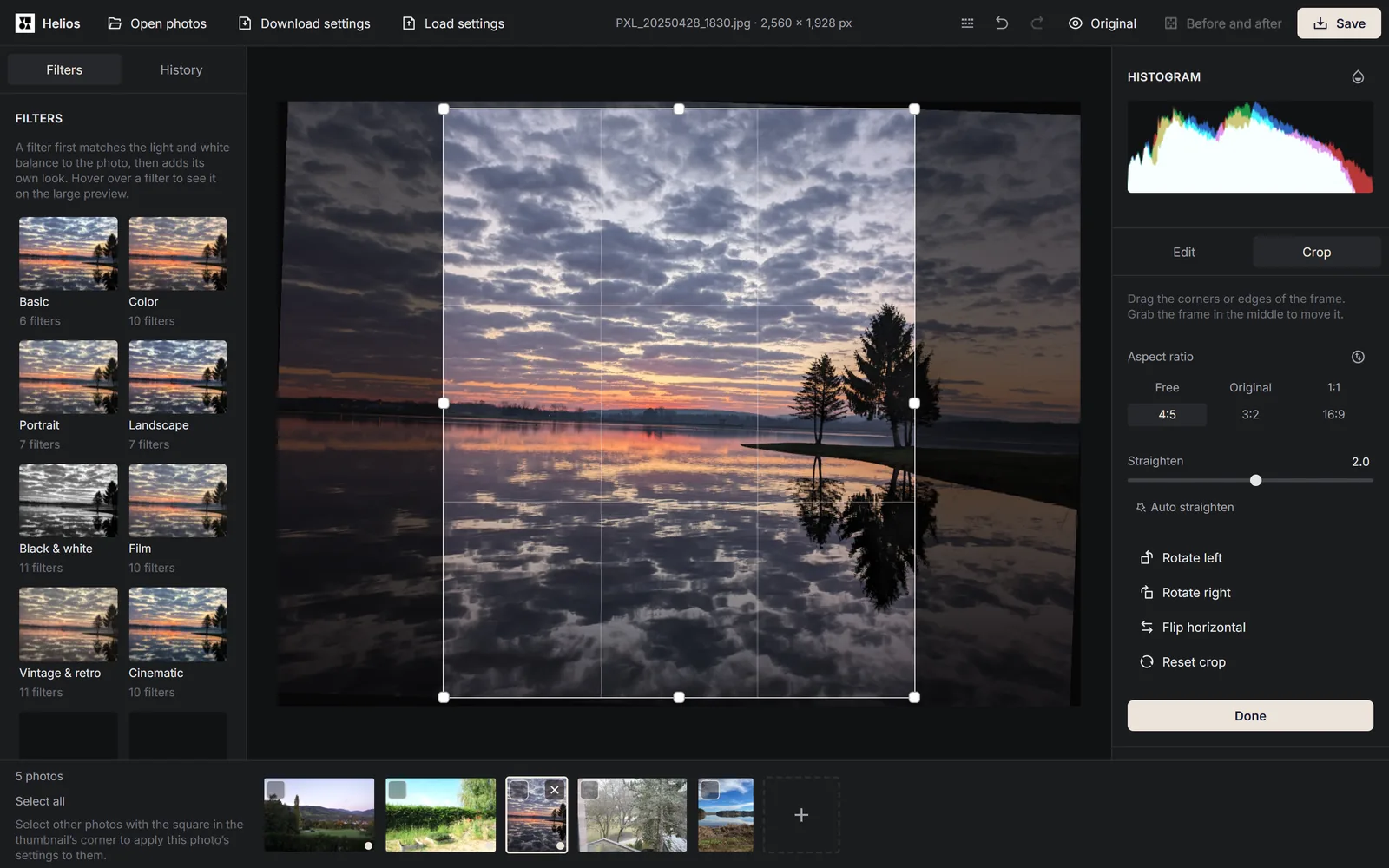Image resolution: width=1389 pixels, height=868 pixels.
Task: Open the Crop tab
Action: click(x=1316, y=252)
